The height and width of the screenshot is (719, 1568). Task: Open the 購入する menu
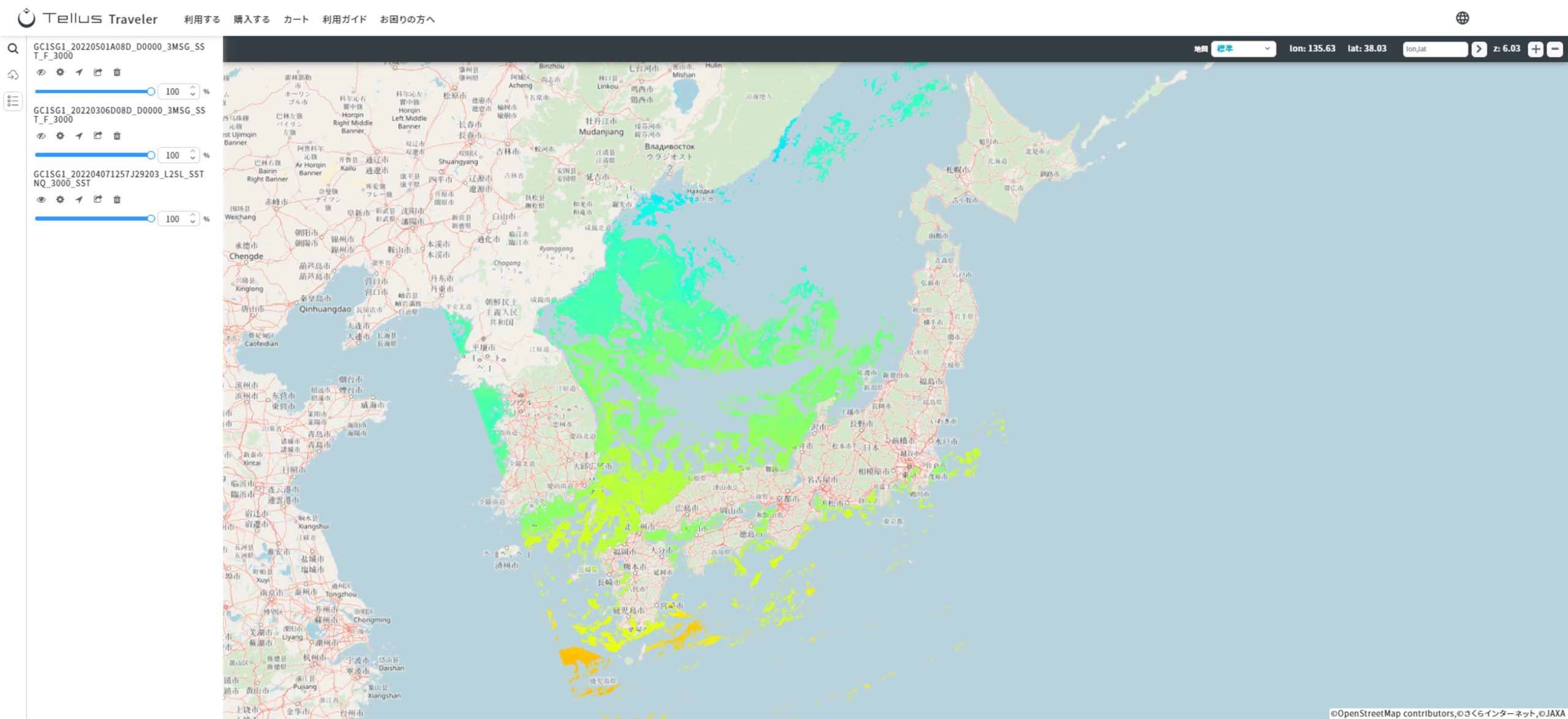252,20
